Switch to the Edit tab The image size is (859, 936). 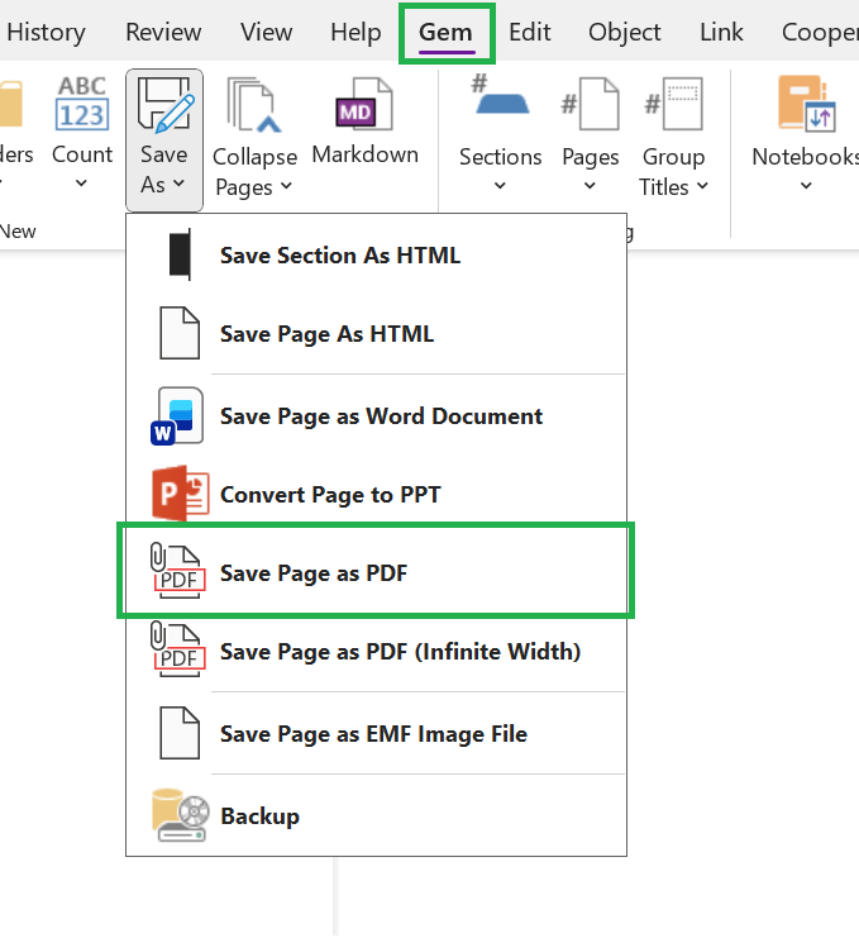coord(529,32)
